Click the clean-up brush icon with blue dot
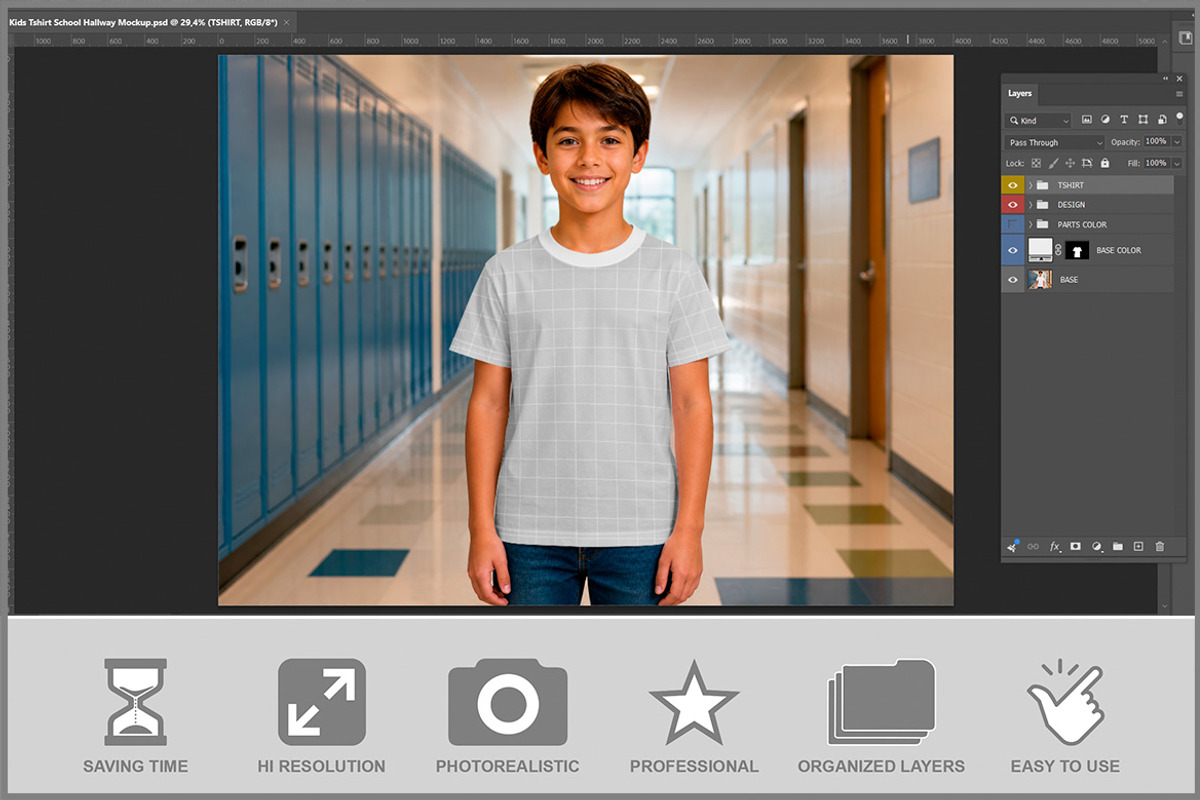 point(1012,546)
